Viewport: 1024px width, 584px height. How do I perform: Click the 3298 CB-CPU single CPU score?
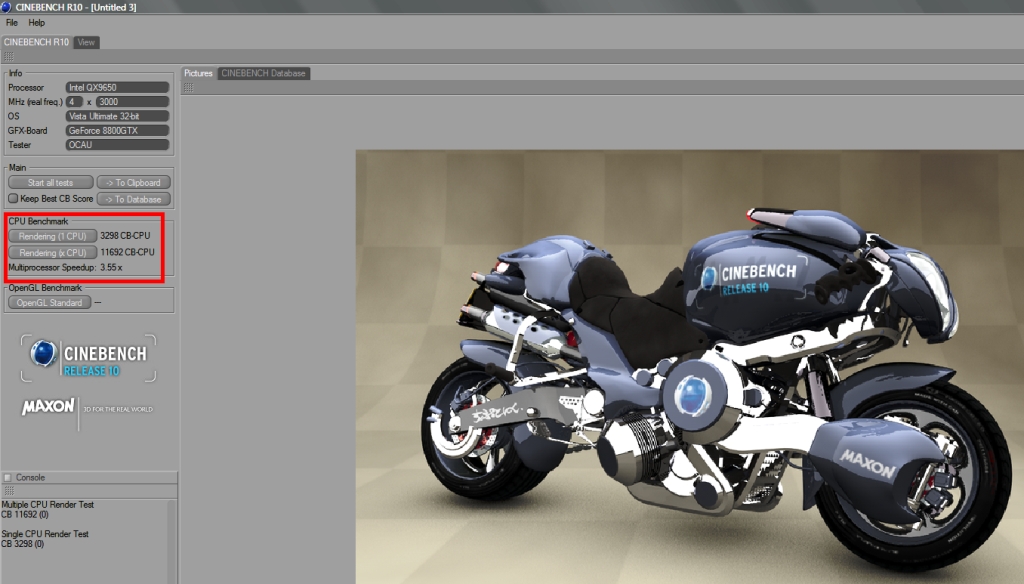(x=125, y=236)
